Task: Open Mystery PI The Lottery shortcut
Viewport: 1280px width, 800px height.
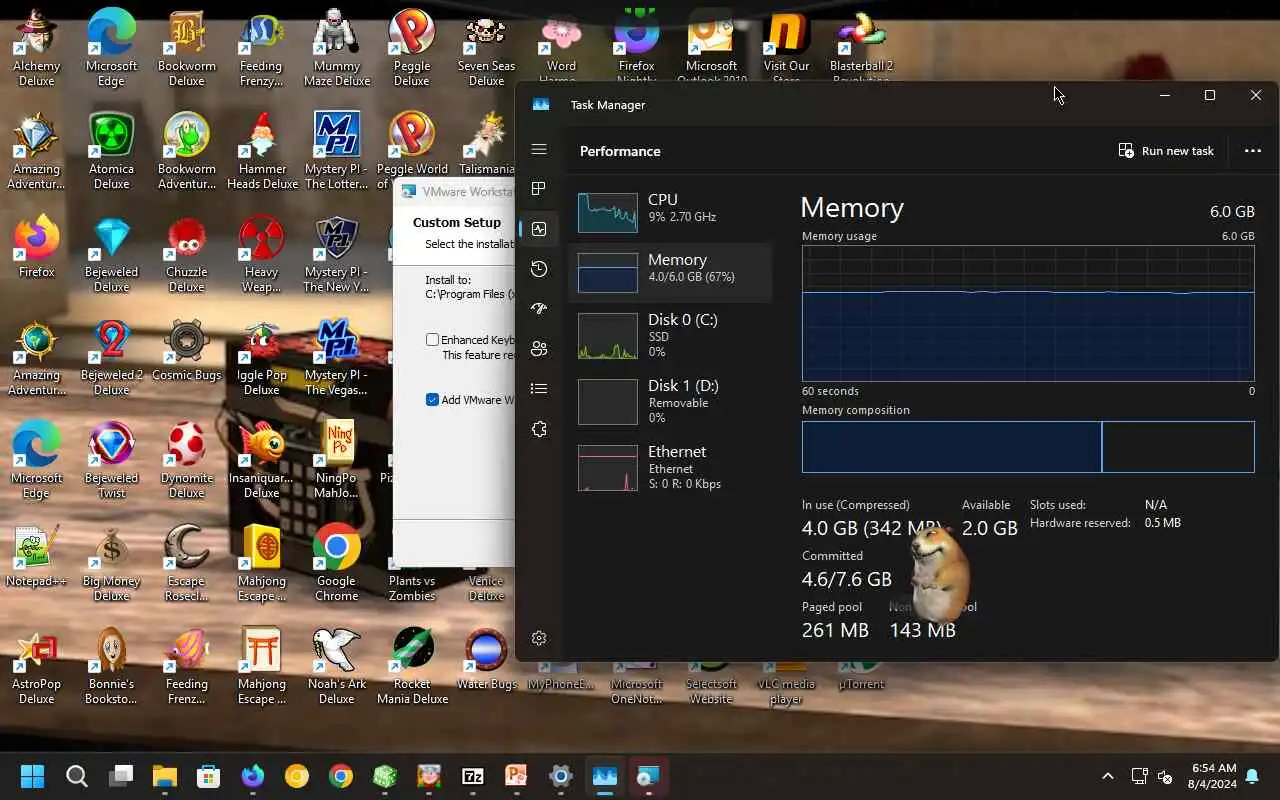Action: coord(337,152)
